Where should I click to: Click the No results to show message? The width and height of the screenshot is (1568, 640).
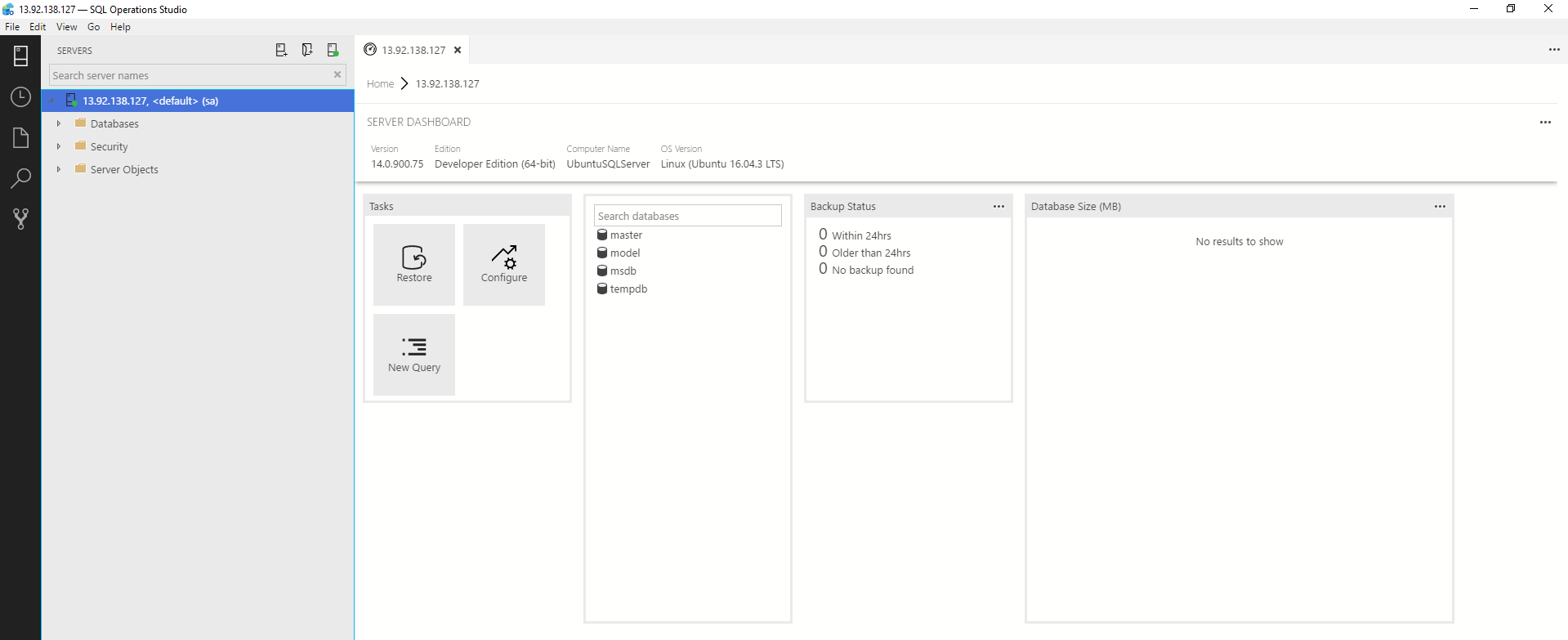[x=1239, y=241]
